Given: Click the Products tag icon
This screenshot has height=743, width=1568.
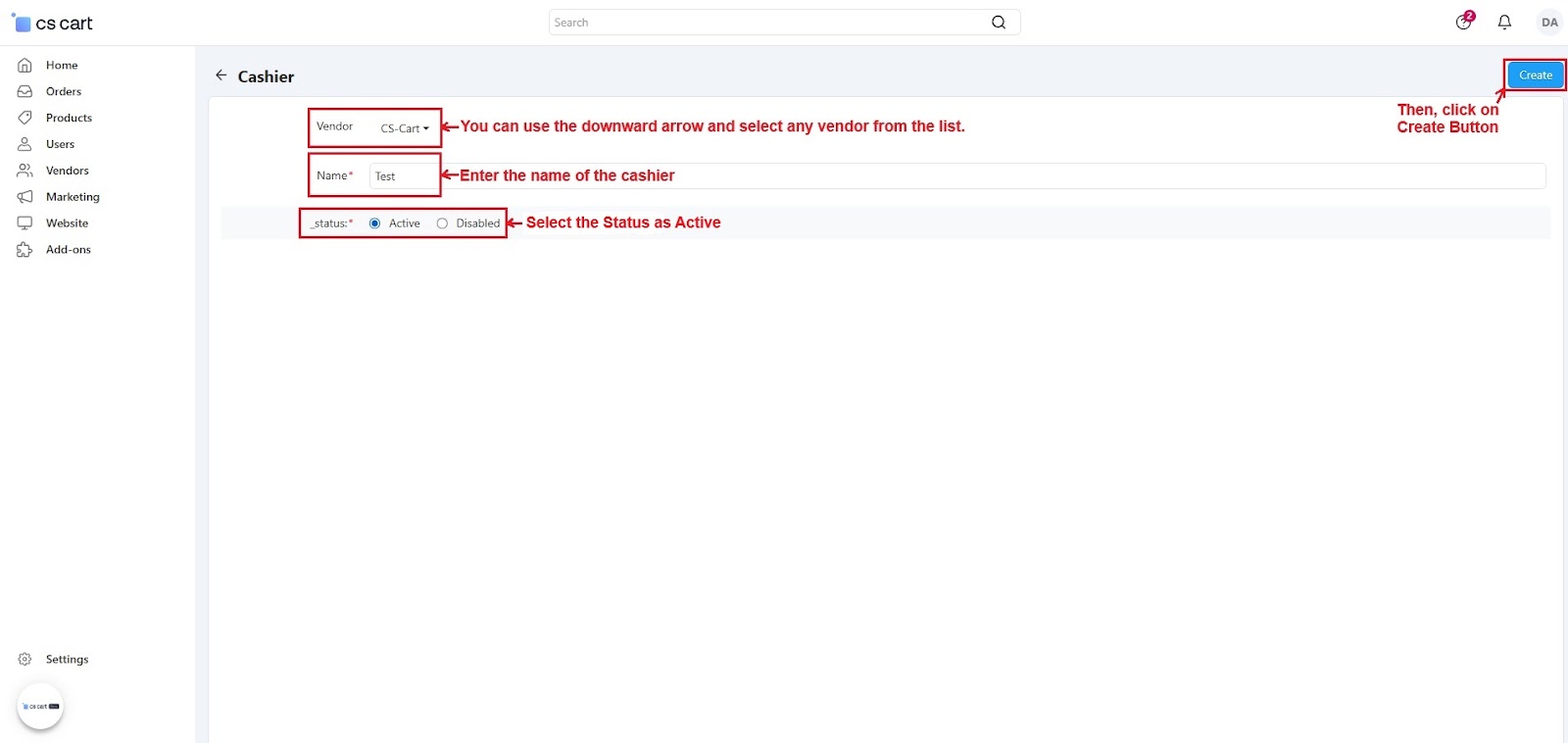Looking at the screenshot, I should 24,118.
